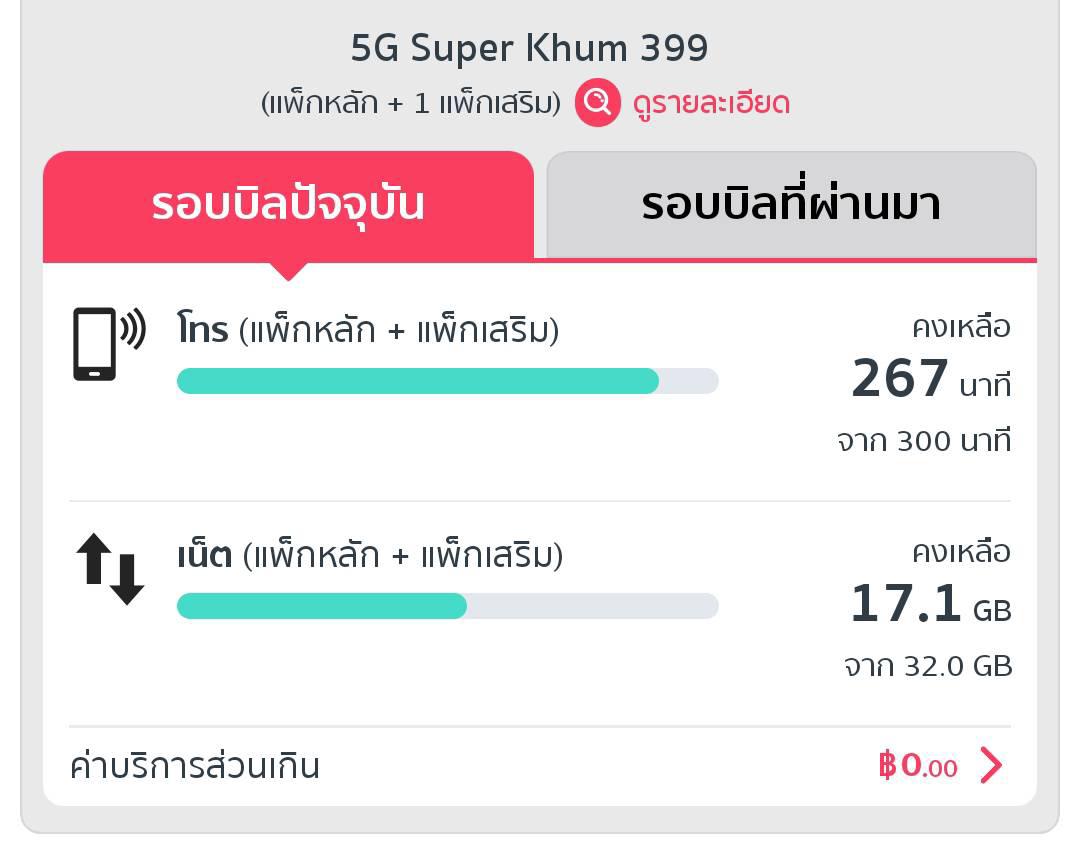Tap the phone call usage icon

108,344
